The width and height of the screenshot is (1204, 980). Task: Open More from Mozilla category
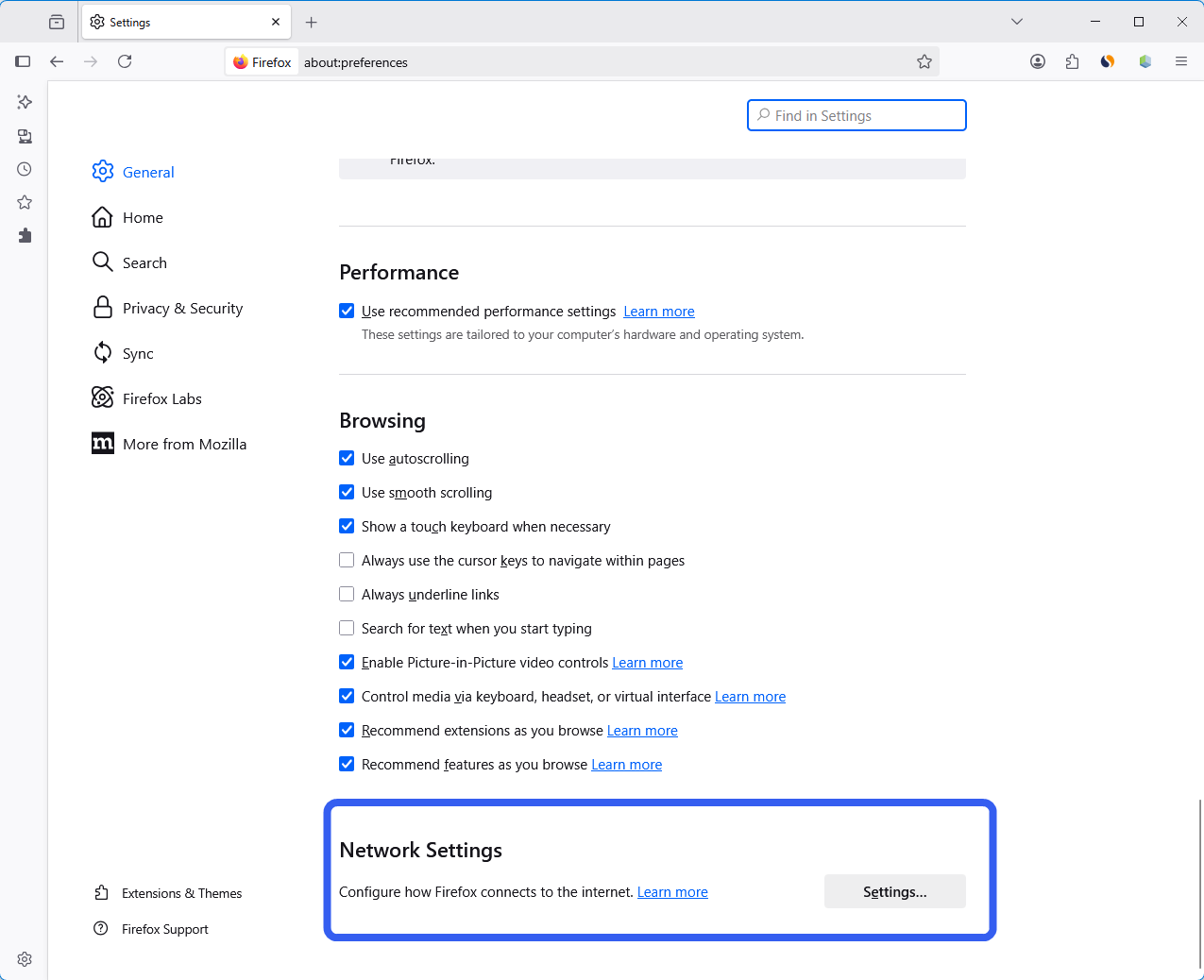[x=169, y=444]
